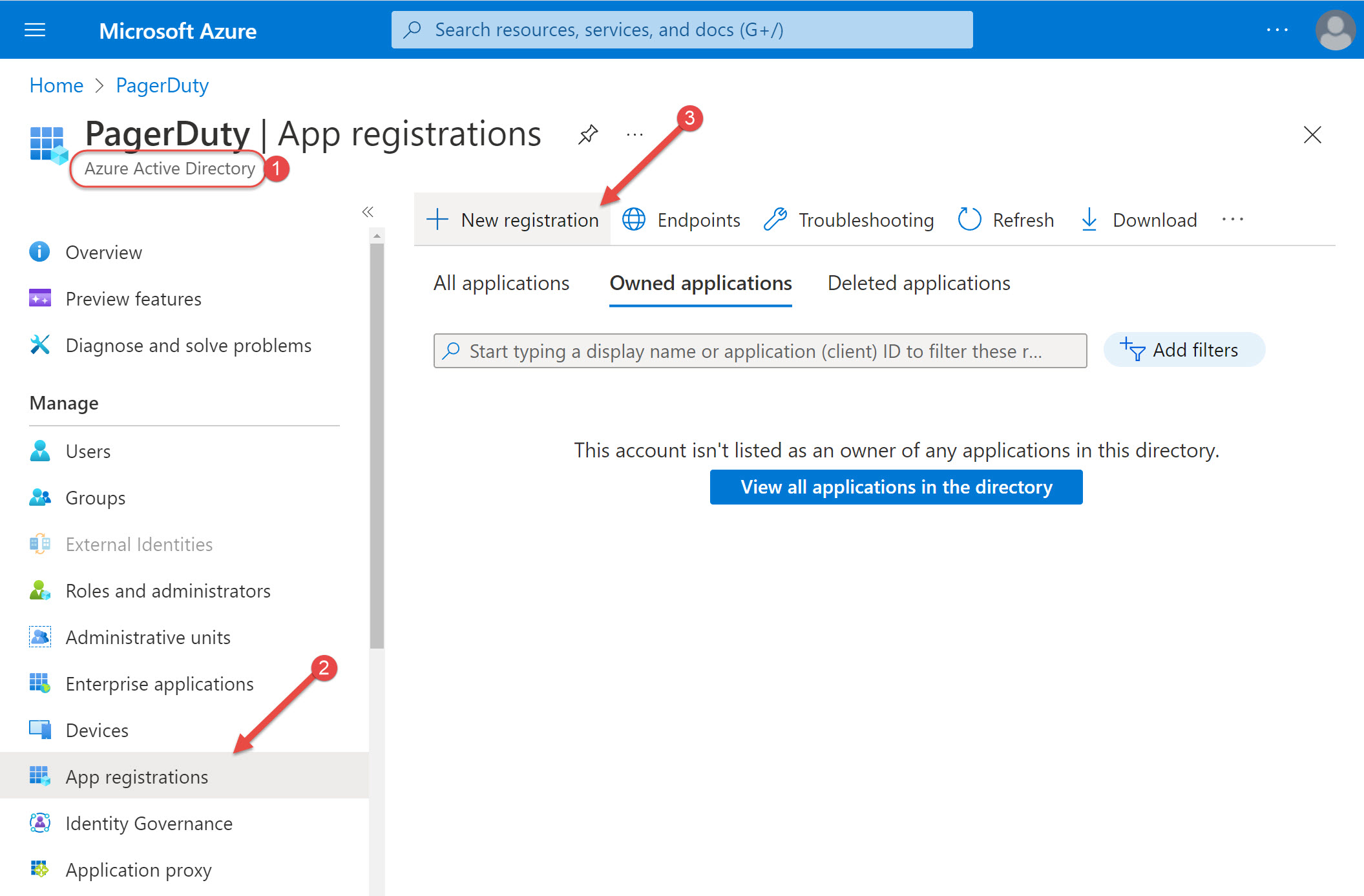Click the New registration plus icon
Screen dimensions: 1364x896
coord(437,220)
